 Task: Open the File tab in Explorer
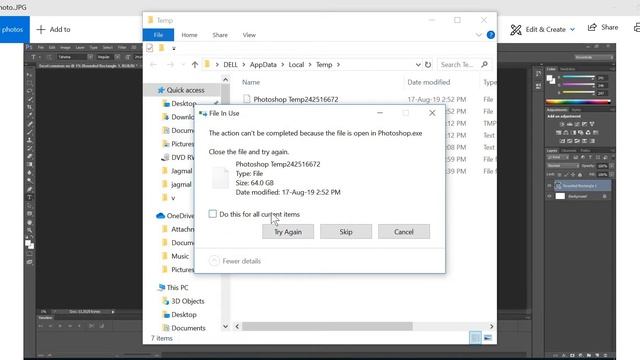(x=158, y=35)
